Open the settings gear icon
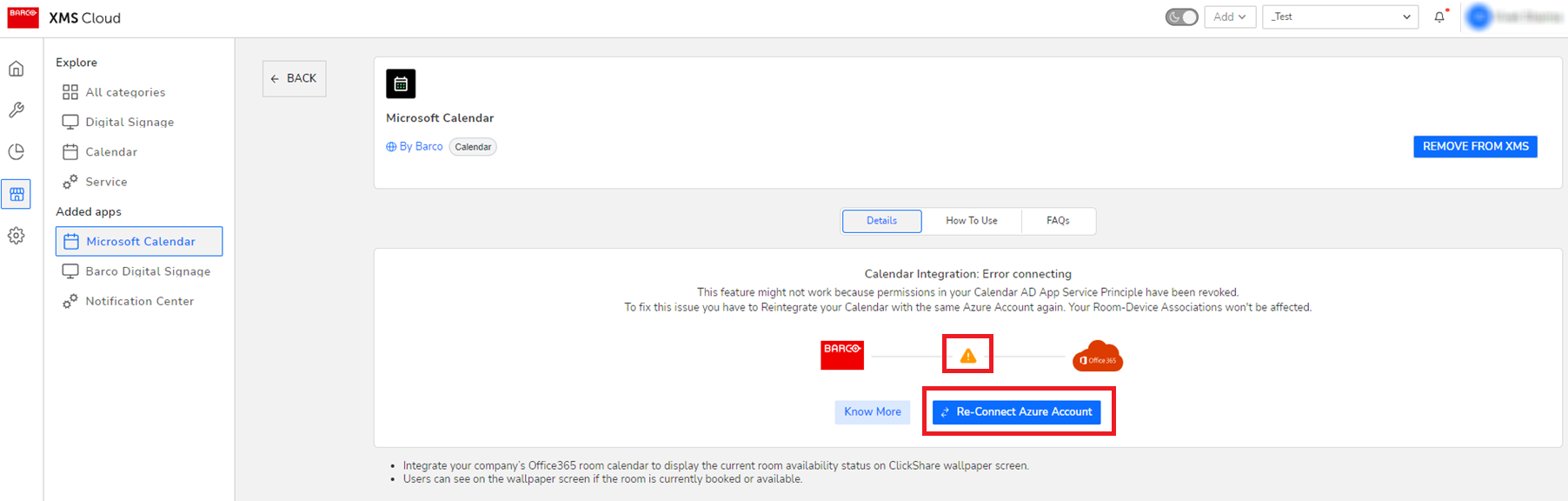The image size is (1568, 501). (17, 236)
